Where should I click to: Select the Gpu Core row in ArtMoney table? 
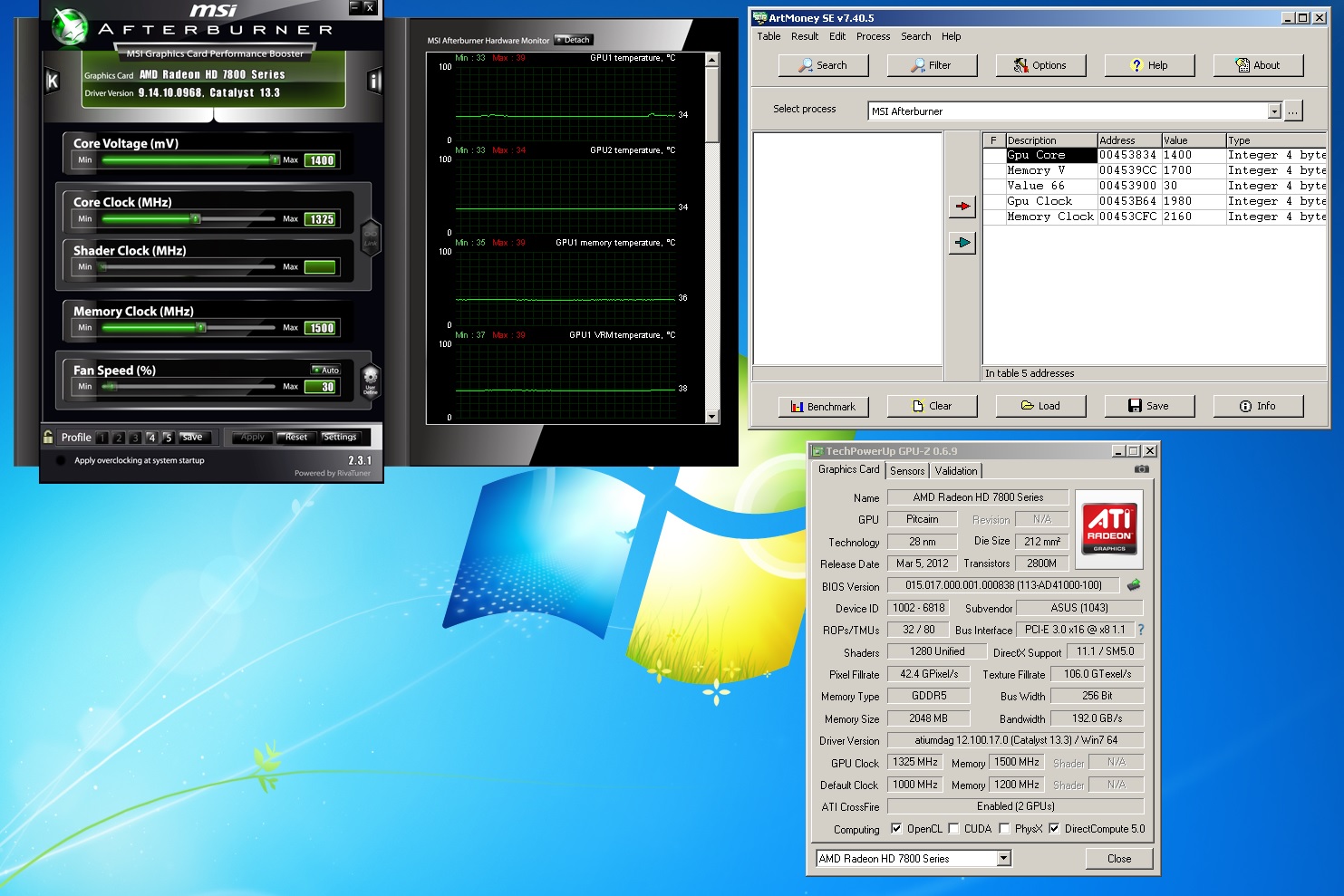(1154, 155)
